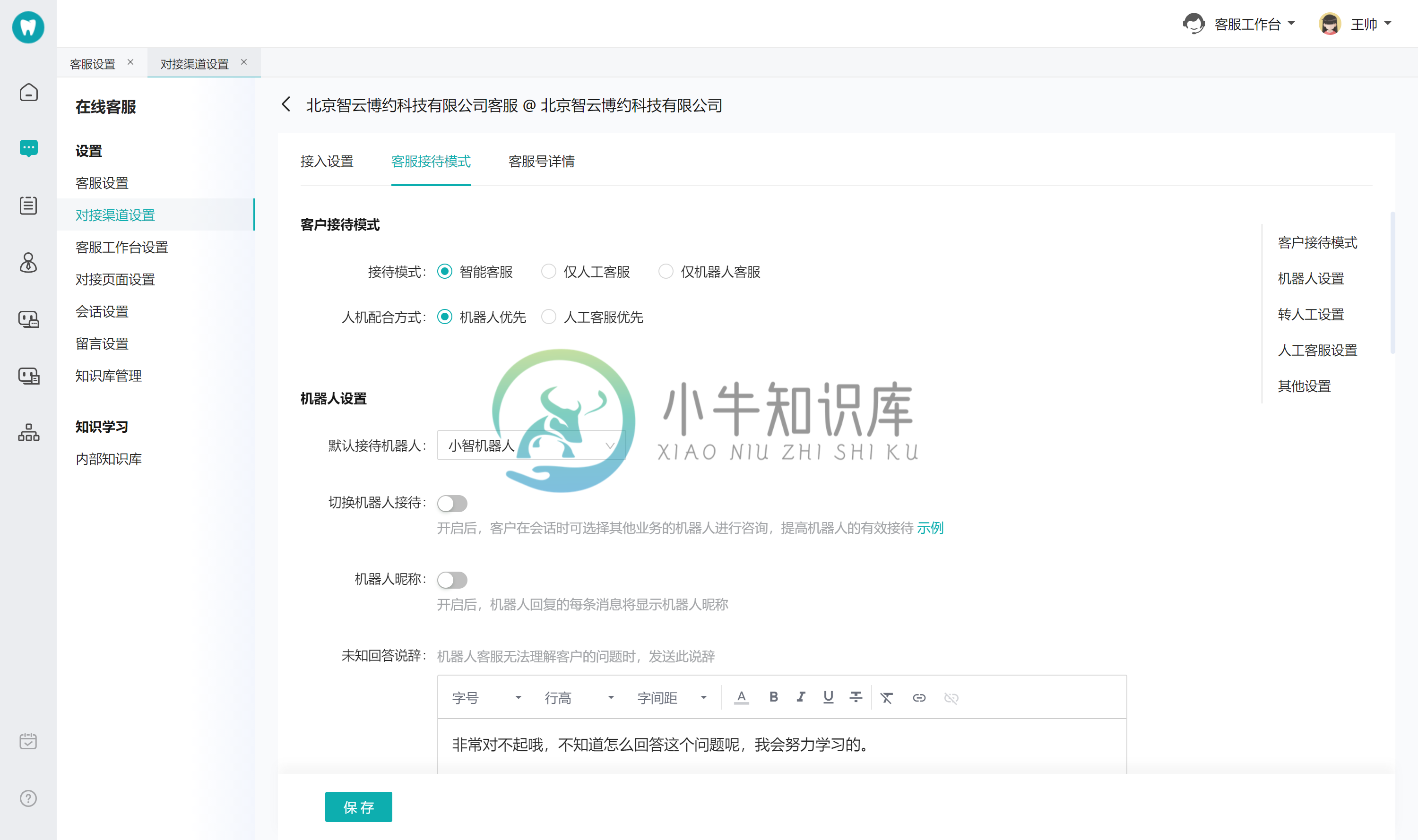Switch to 对接渠道设置 page tab
Viewport: 1418px width, 840px height.
194,63
